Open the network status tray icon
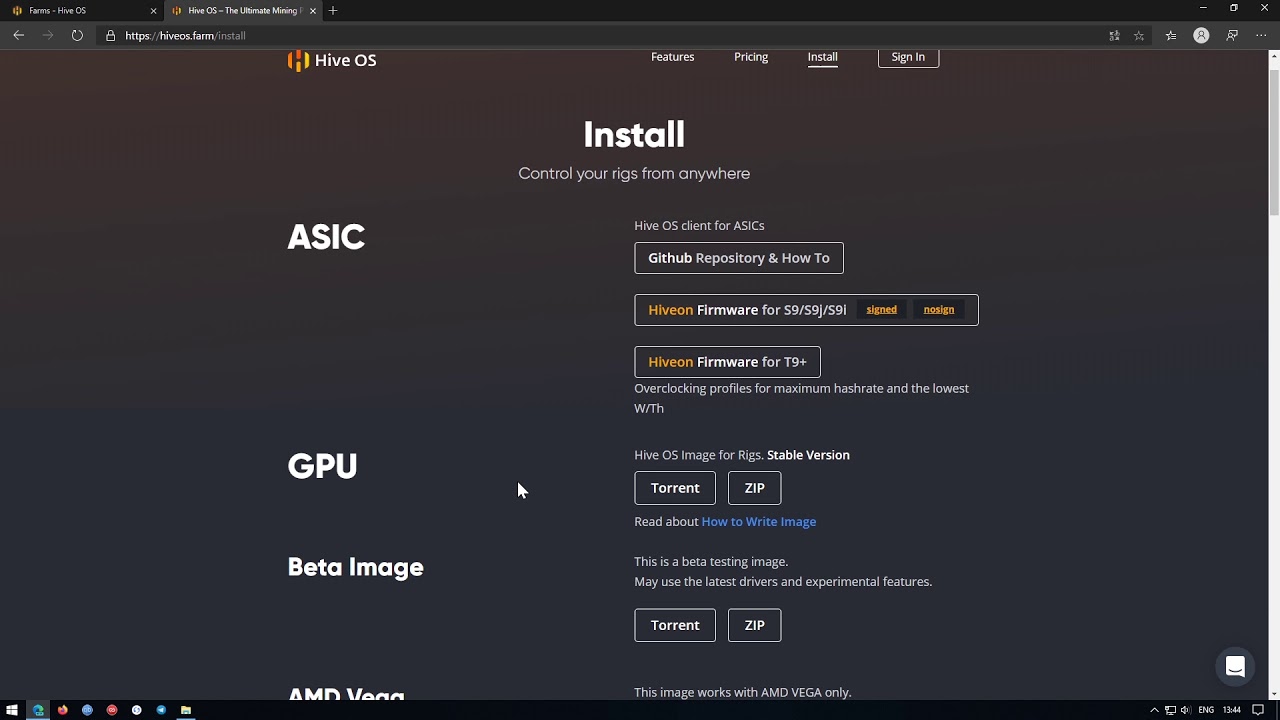 tap(1170, 710)
